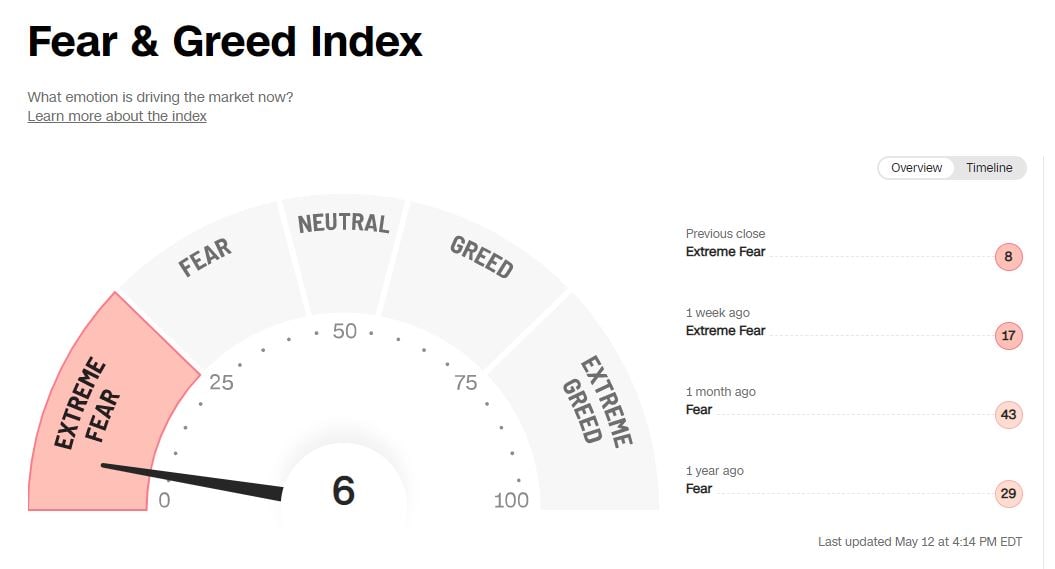Click the Previous close Extreme Fear label
The width and height of the screenshot is (1055, 569).
point(725,252)
